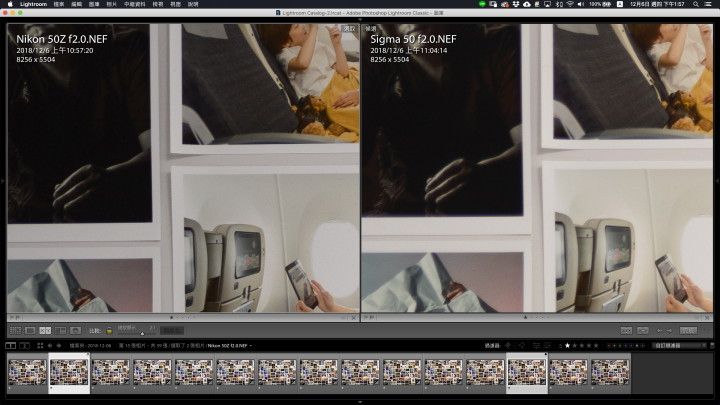Image resolution: width=720 pixels, height=405 pixels.
Task: Close the Select (Nikon) compare pane
Action: coord(354,318)
